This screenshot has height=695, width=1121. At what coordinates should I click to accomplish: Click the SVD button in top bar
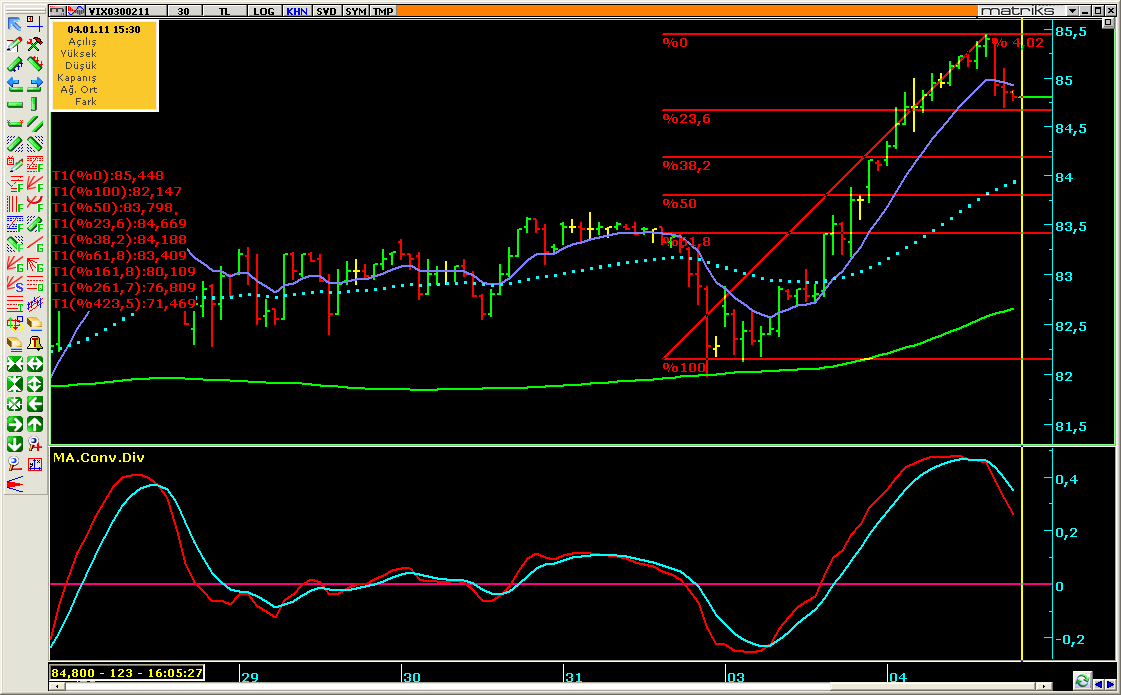pyautogui.click(x=326, y=11)
